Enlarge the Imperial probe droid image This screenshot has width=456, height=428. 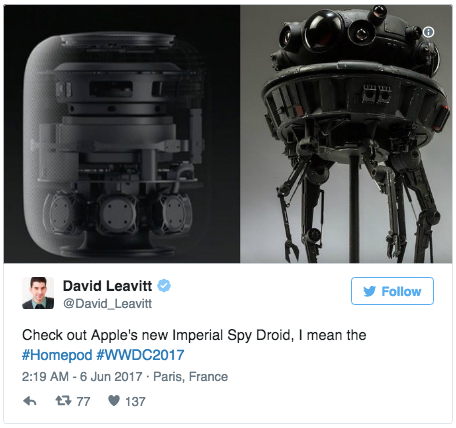point(346,134)
